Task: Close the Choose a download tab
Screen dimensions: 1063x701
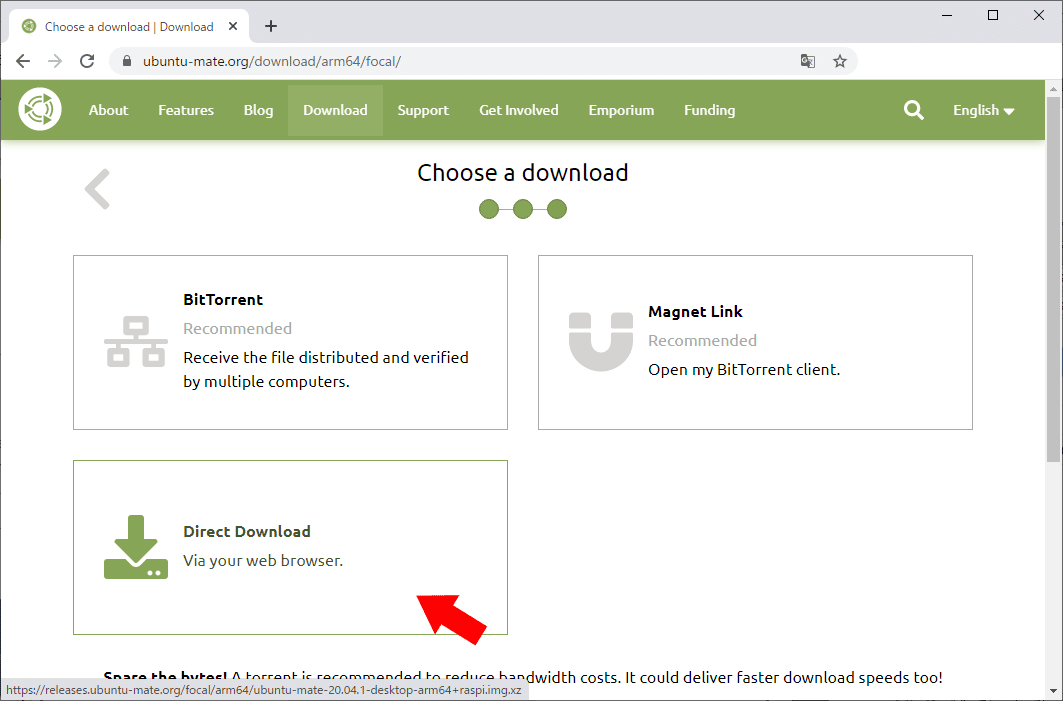Action: pyautogui.click(x=233, y=26)
